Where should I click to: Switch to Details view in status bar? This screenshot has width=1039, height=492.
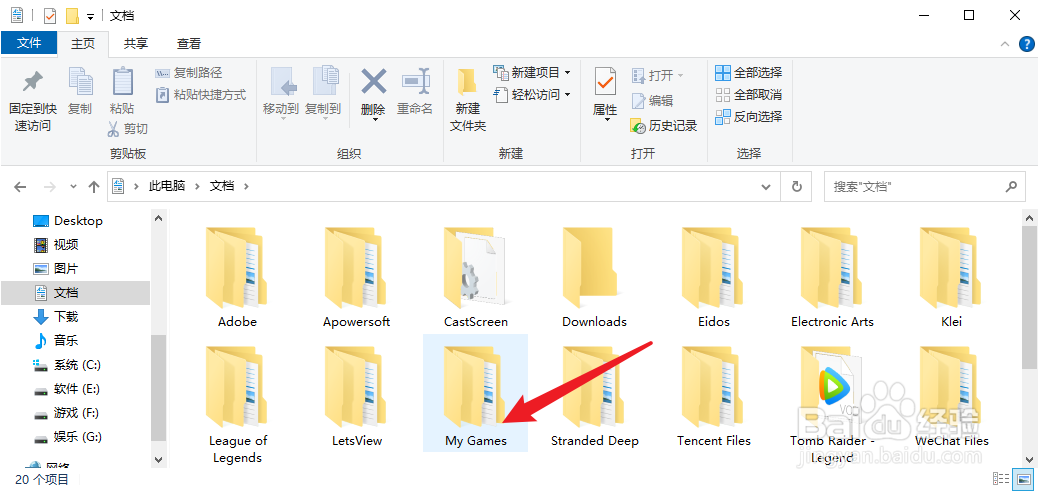(1001, 479)
